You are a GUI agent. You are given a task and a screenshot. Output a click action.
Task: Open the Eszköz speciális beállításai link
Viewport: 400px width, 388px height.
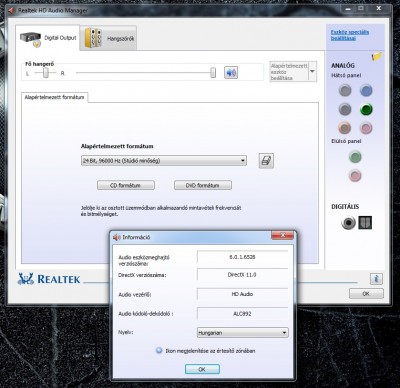pyautogui.click(x=350, y=35)
